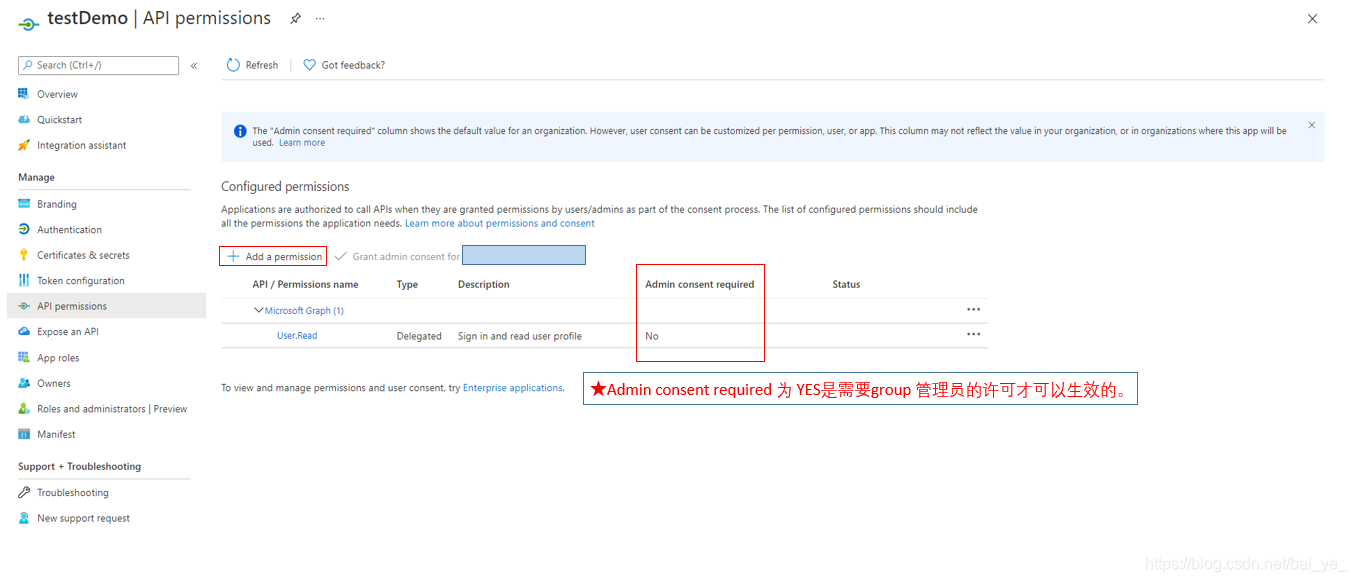Click the App roles icon

click(24, 357)
